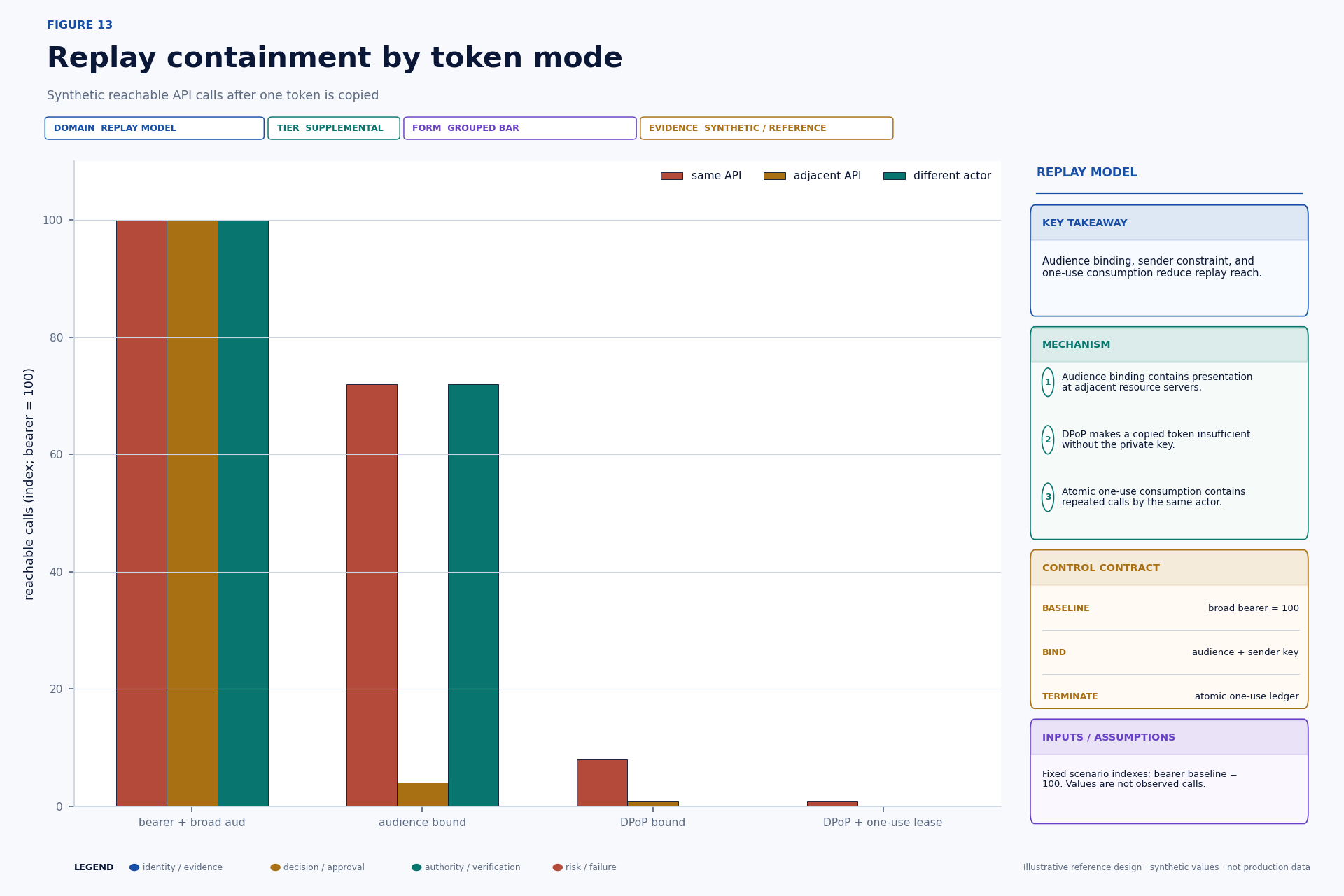Screen dimensions: 1344x896
Task: Click the 'Atomic one-use consumption contains' text
Action: pyautogui.click(x=1154, y=497)
